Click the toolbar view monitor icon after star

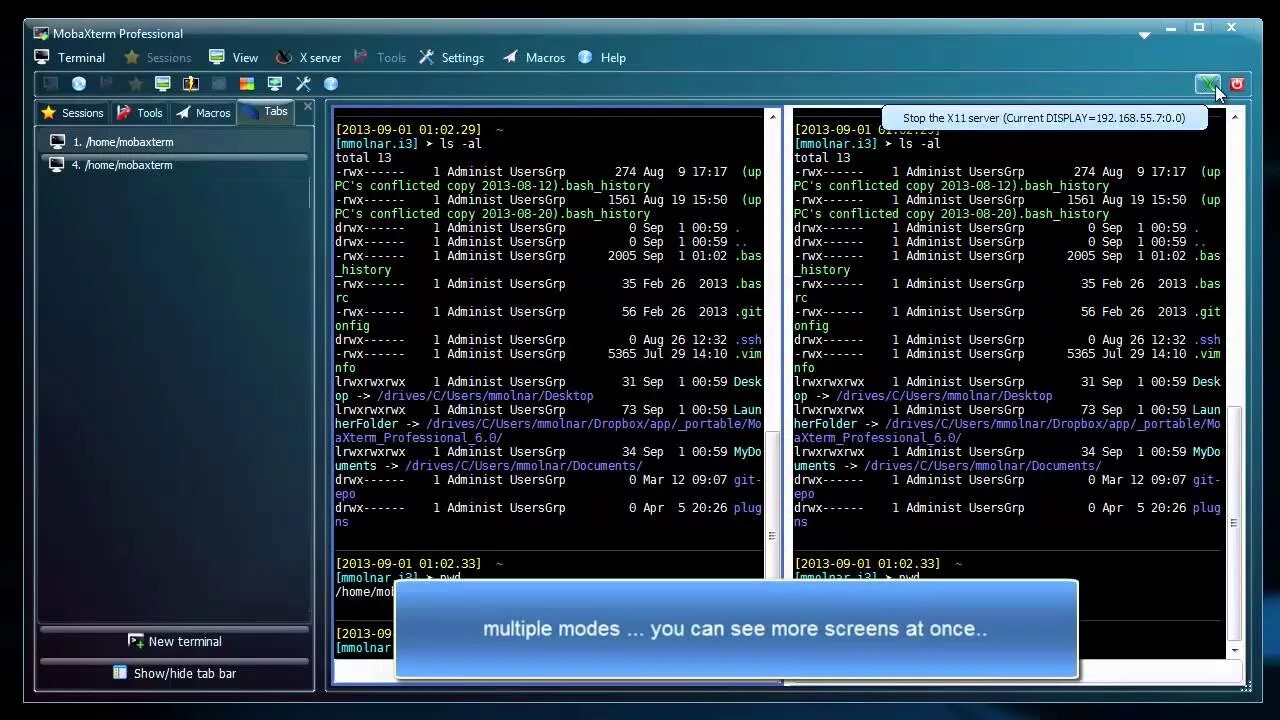[163, 84]
